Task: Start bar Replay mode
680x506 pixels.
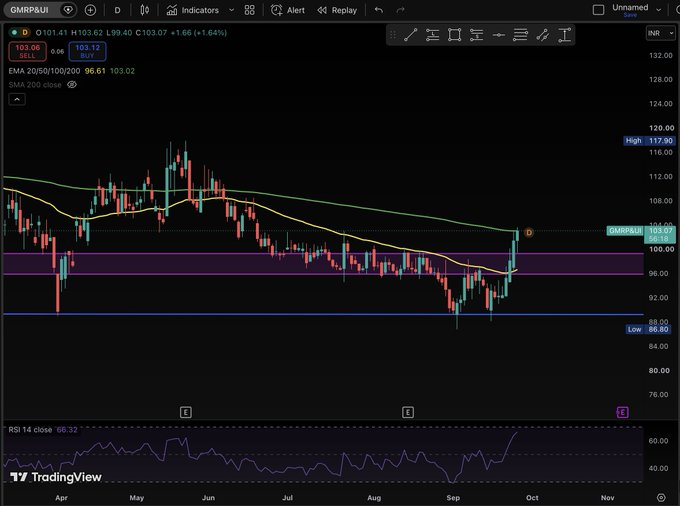Action: (337, 10)
